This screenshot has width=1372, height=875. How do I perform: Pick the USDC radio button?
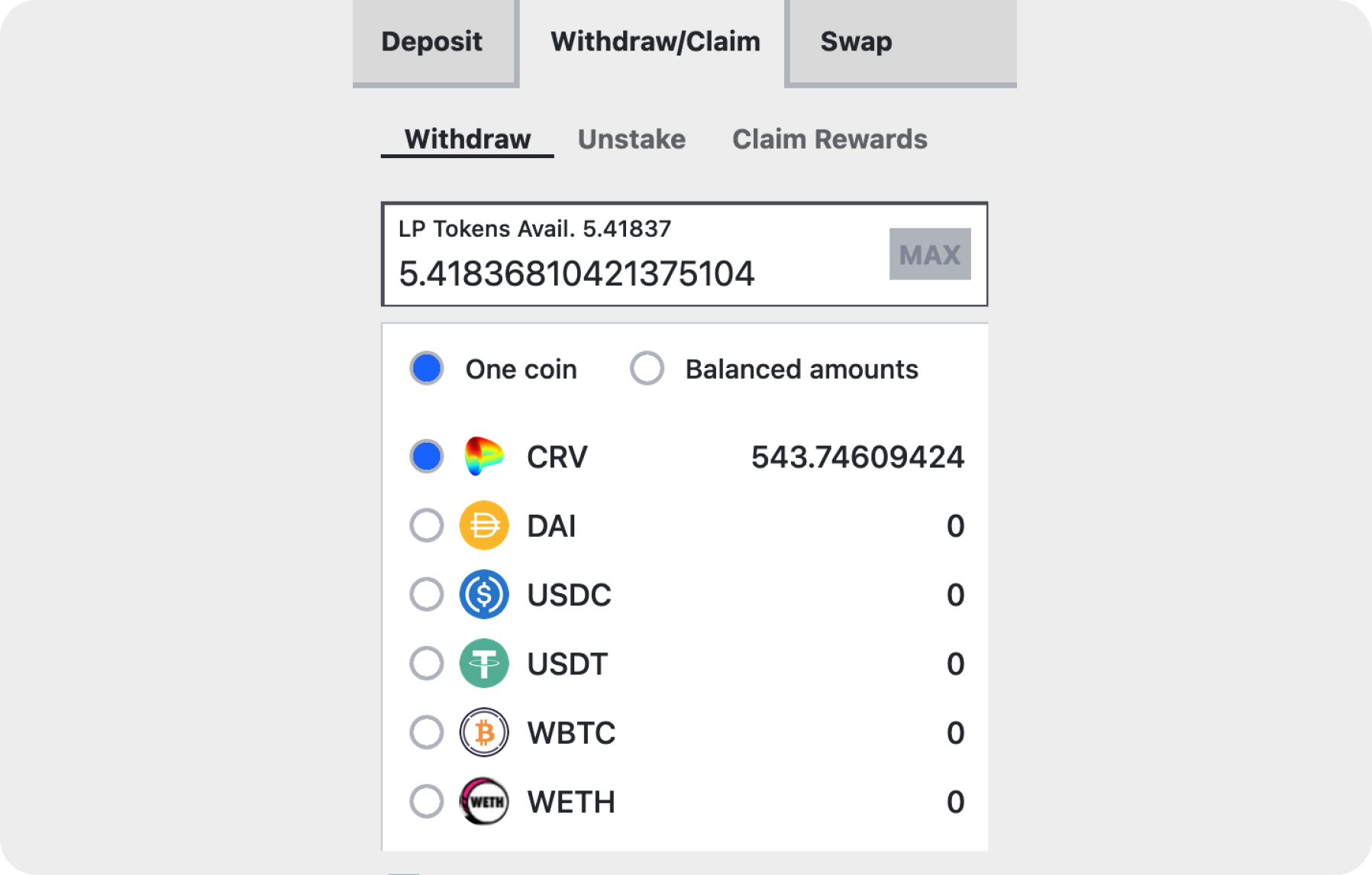click(x=427, y=595)
